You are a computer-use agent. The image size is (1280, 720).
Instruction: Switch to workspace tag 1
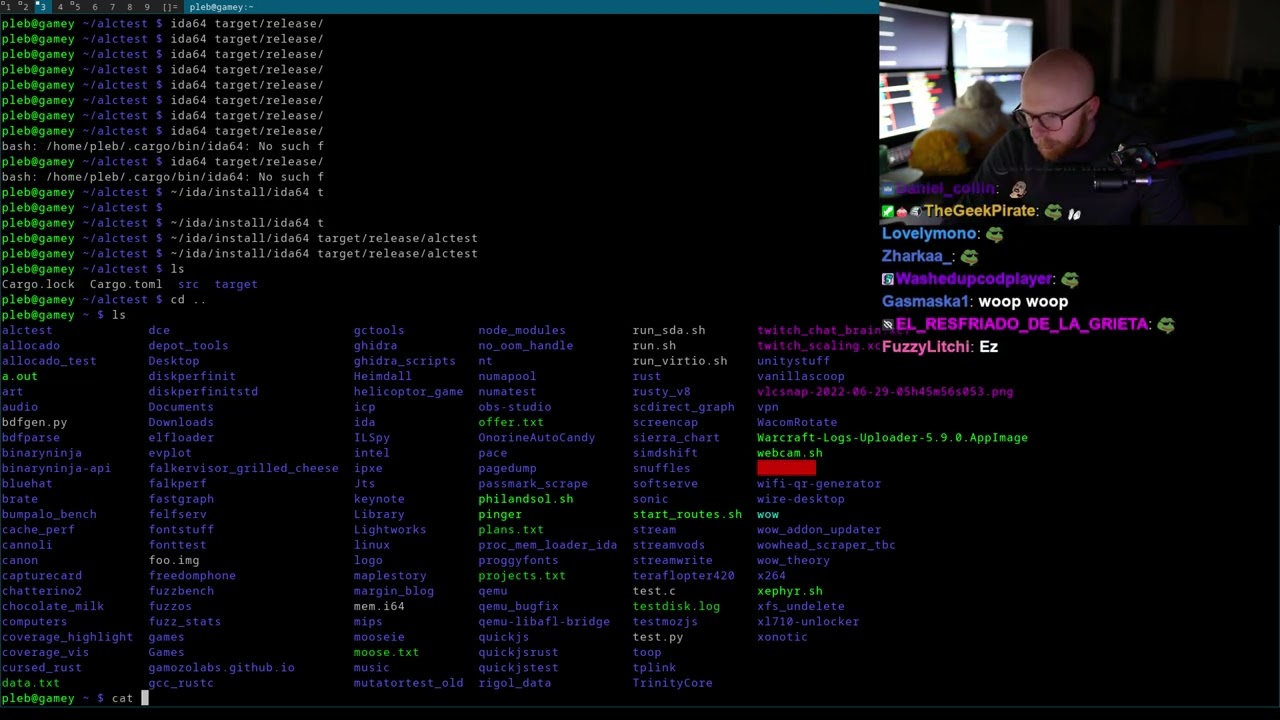pos(7,7)
